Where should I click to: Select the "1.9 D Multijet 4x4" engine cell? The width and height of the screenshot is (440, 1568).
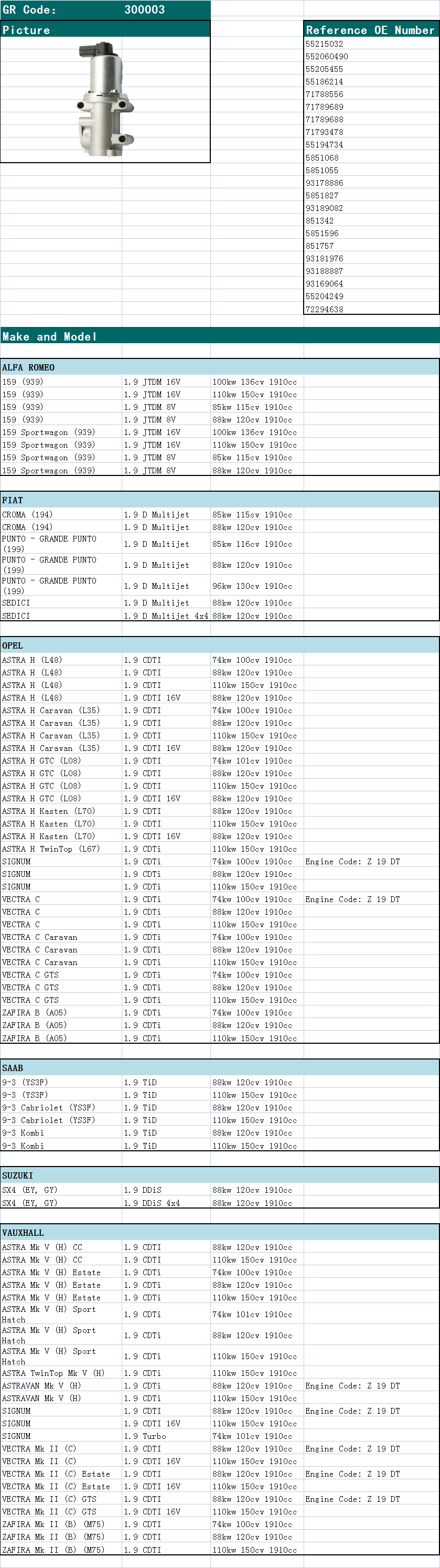click(x=166, y=616)
